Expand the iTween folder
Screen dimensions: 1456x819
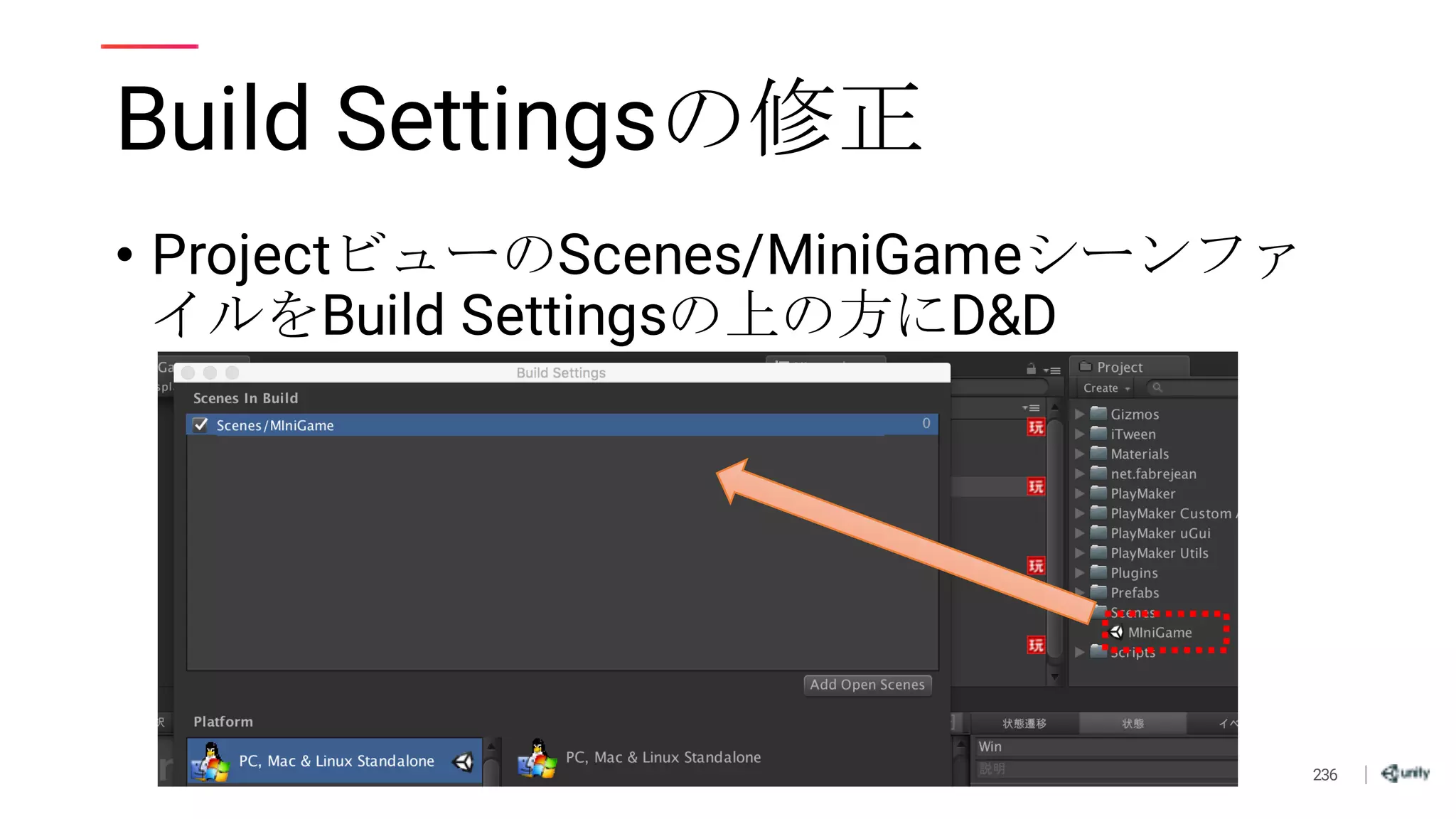1079,434
